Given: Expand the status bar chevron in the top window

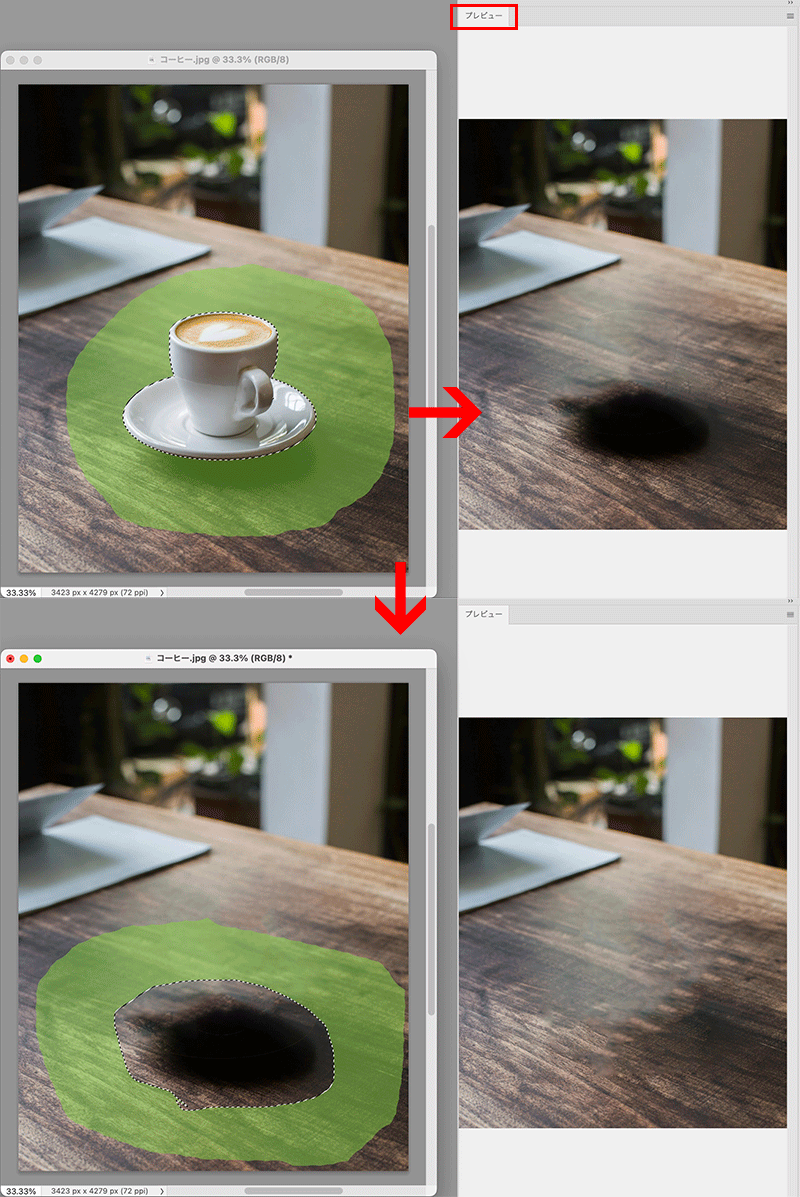Looking at the screenshot, I should point(162,593).
